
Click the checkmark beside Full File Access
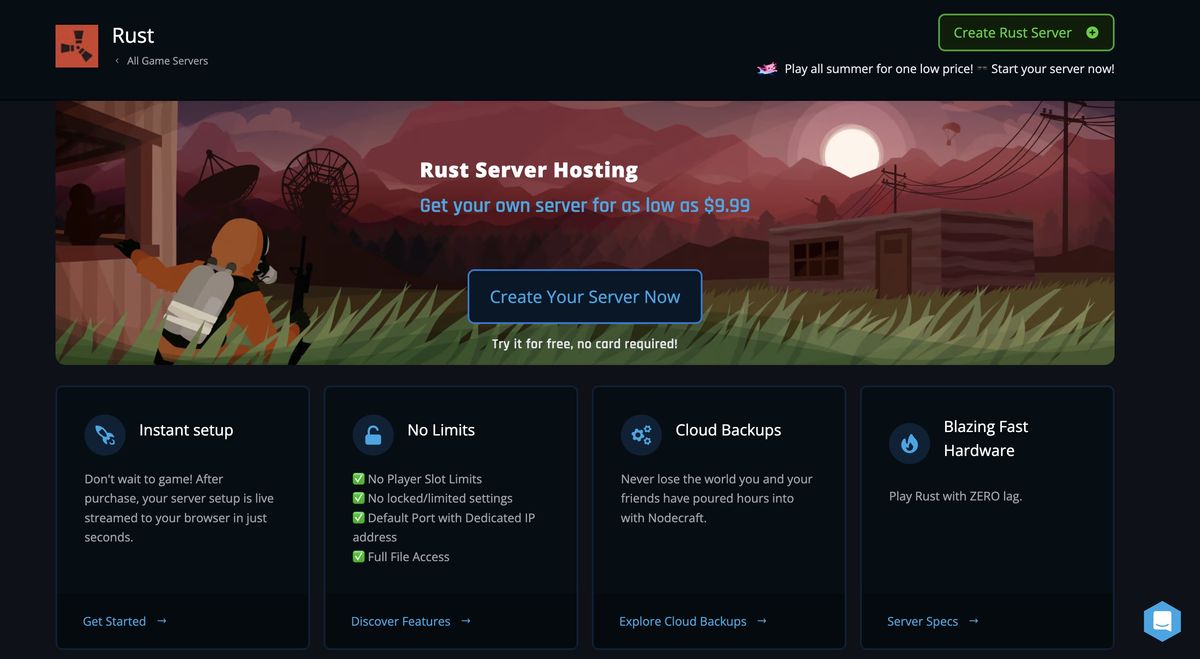[359, 556]
